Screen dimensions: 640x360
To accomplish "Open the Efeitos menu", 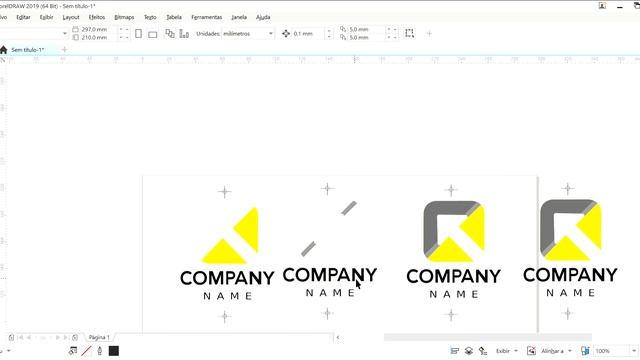I will pyautogui.click(x=97, y=17).
